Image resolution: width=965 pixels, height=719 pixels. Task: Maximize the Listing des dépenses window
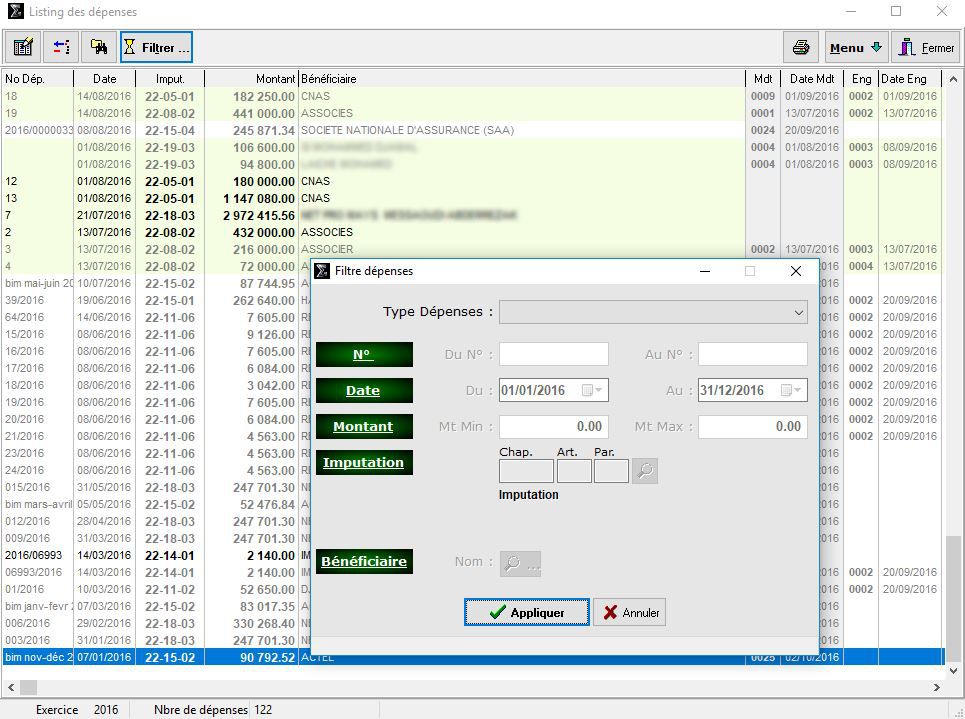pos(896,11)
